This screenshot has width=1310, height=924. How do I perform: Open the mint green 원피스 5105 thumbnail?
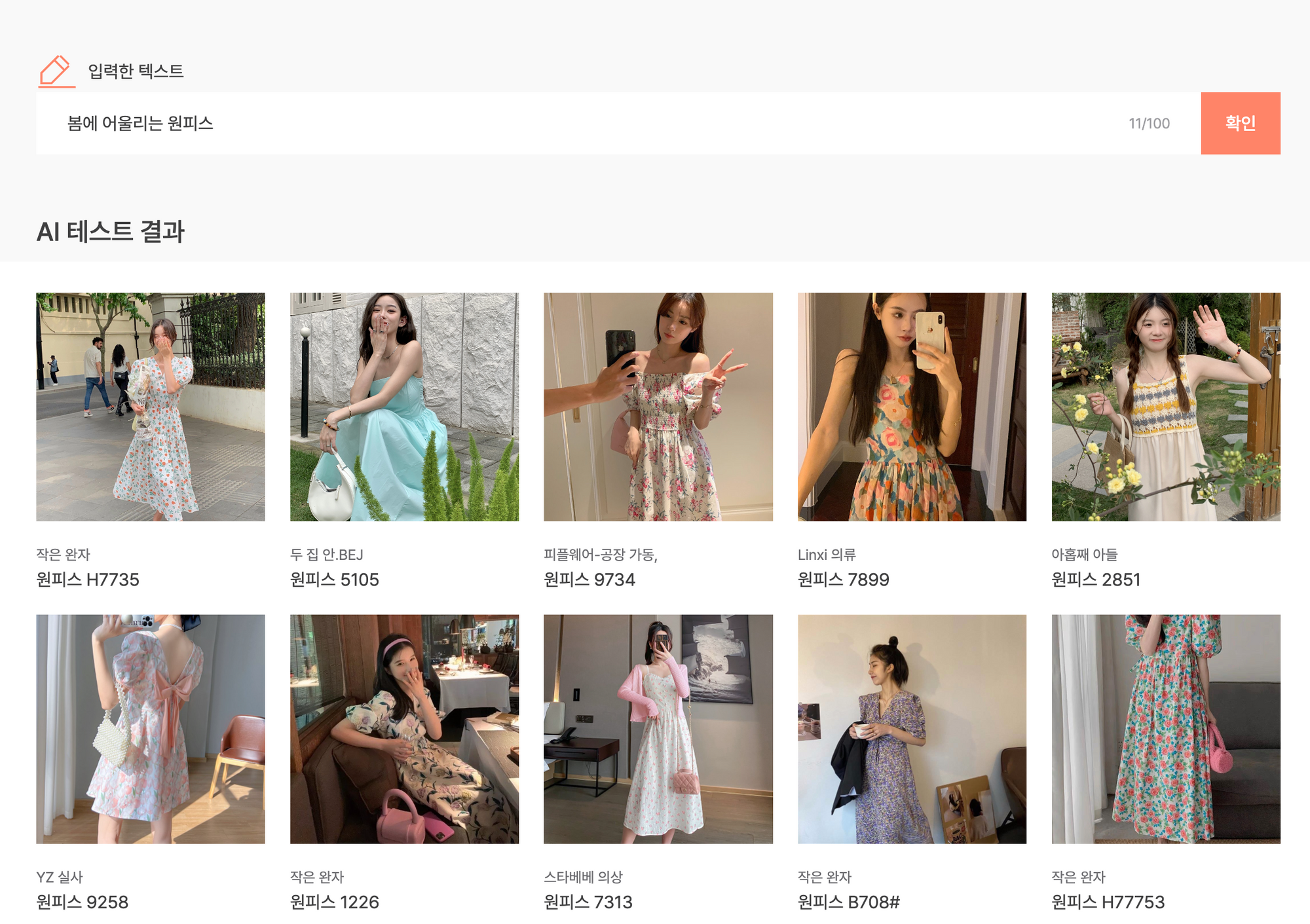pos(404,407)
